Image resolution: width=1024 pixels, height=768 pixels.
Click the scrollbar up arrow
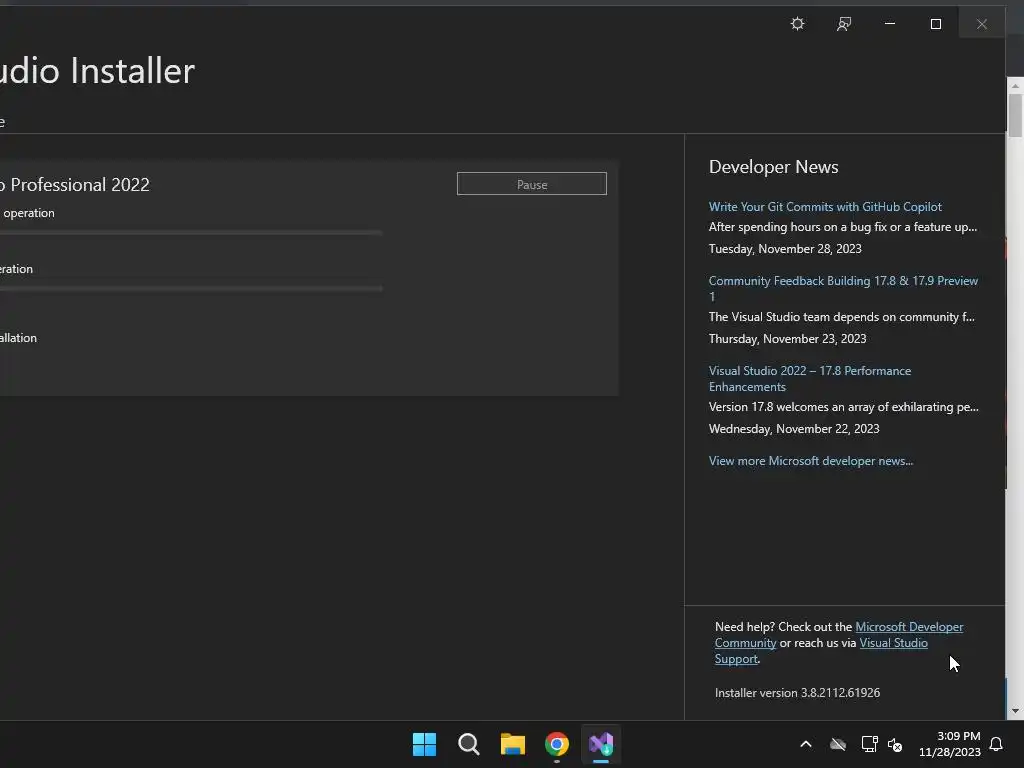1015,86
